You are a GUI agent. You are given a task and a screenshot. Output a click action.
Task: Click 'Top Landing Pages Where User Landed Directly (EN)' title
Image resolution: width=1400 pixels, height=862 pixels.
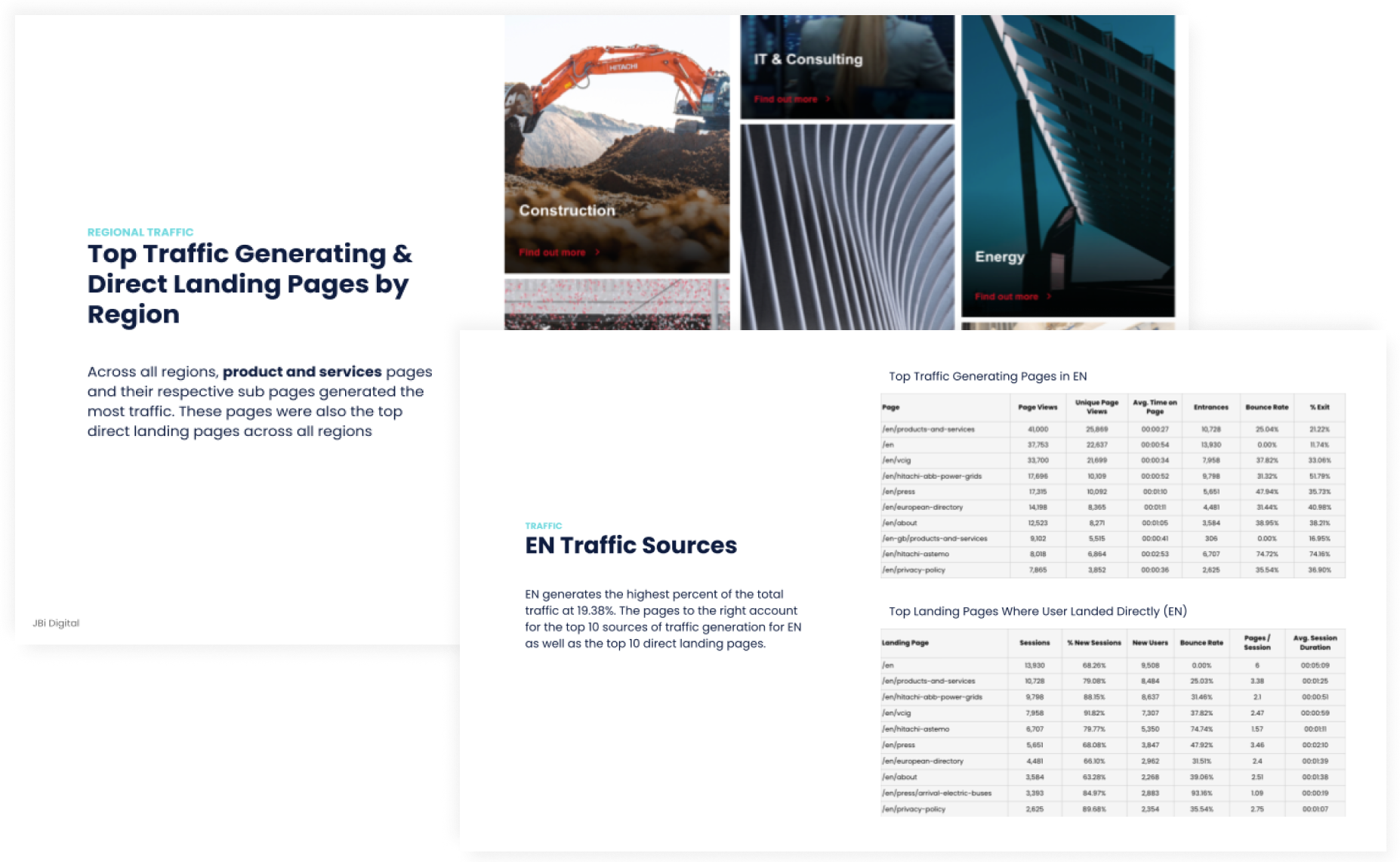pyautogui.click(x=1038, y=611)
